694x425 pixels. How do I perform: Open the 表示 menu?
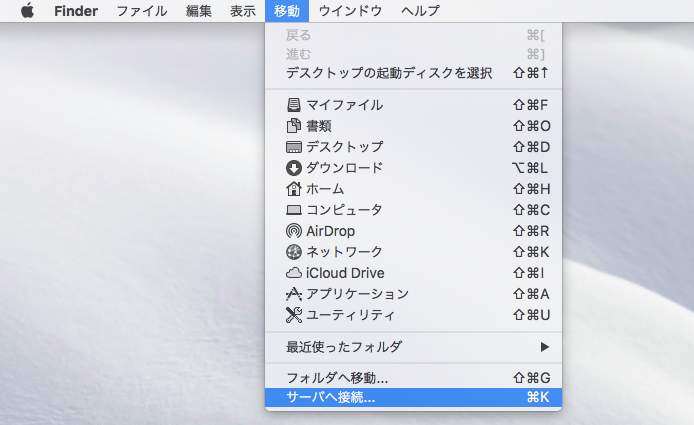point(243,11)
